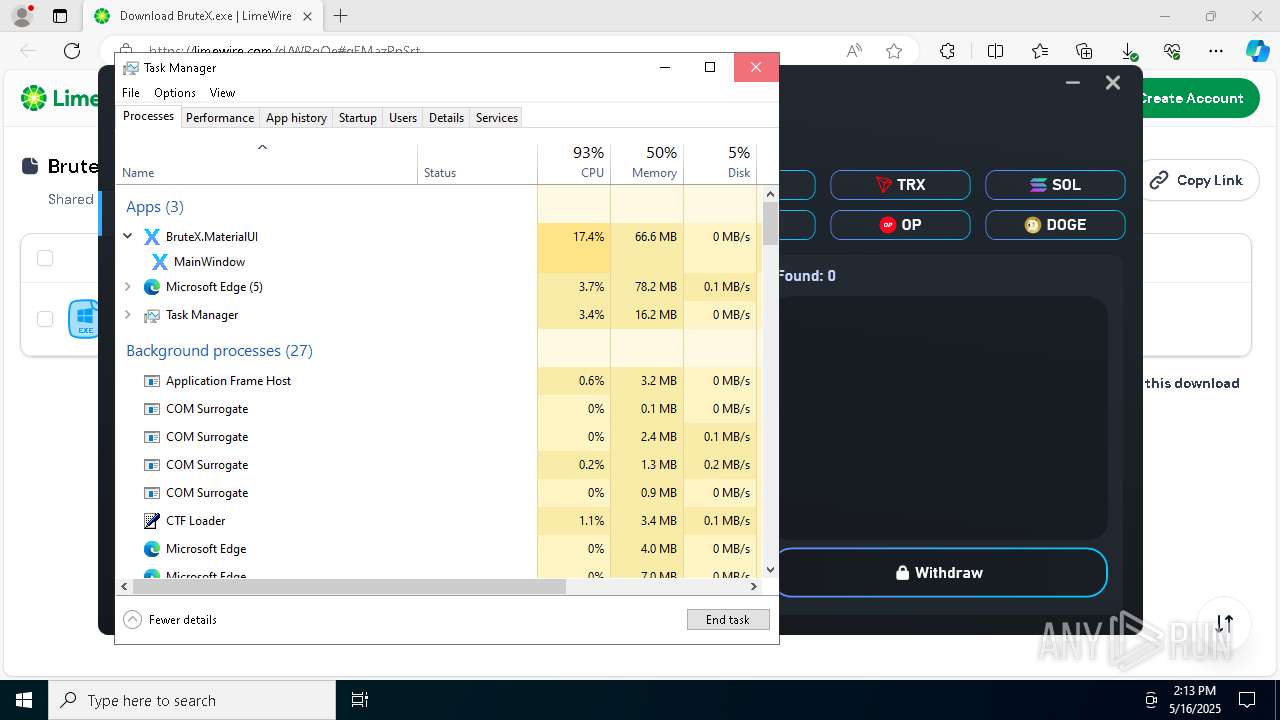1280x720 pixels.
Task: Click the Edge favorites star icon
Action: point(894,51)
